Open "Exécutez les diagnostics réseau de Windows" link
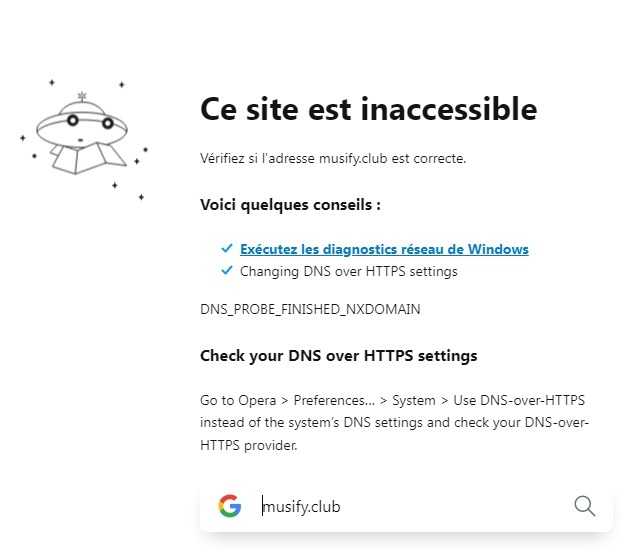The height and width of the screenshot is (551, 637). click(x=384, y=249)
